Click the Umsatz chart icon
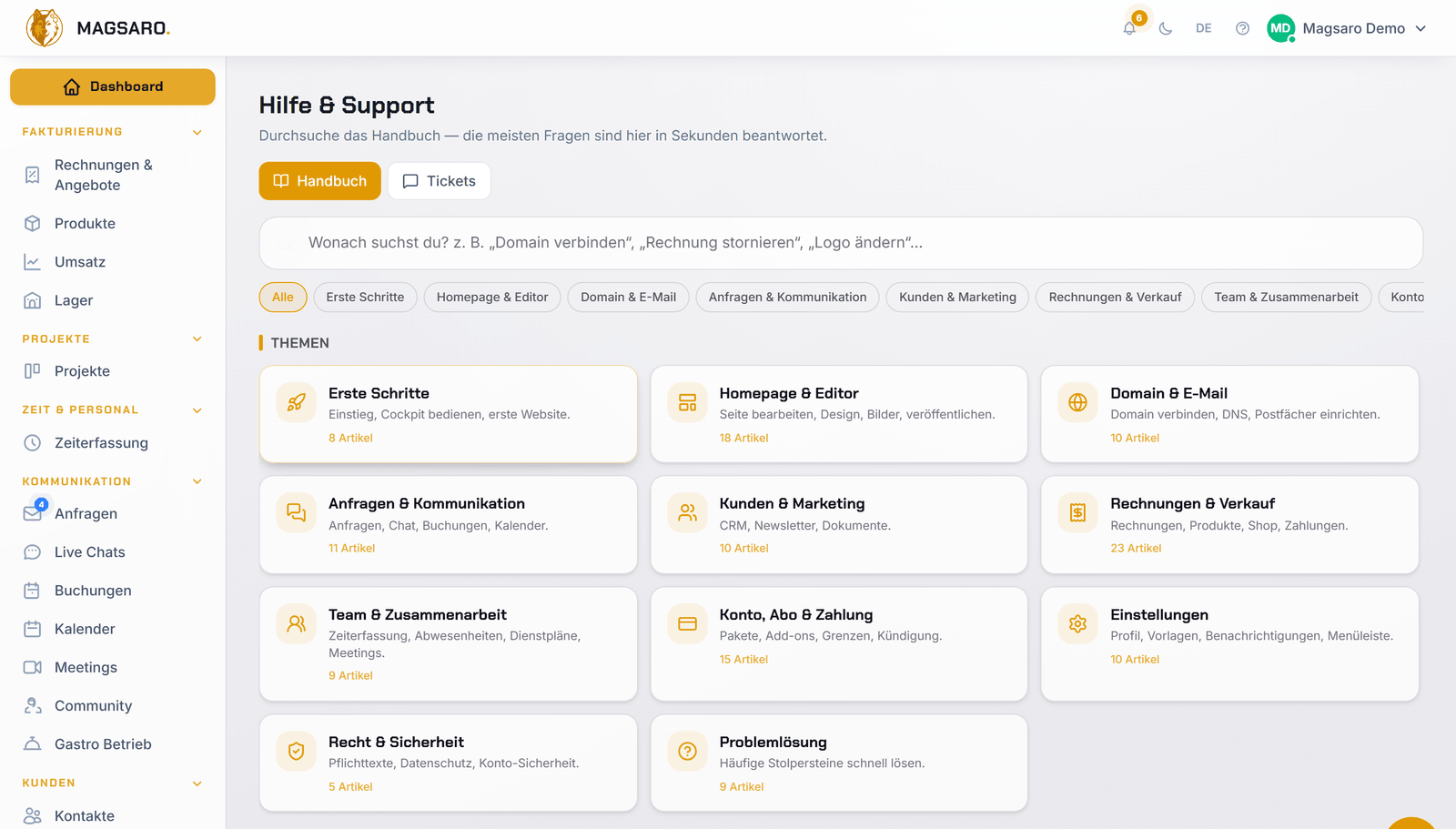1456x829 pixels. [x=33, y=262]
